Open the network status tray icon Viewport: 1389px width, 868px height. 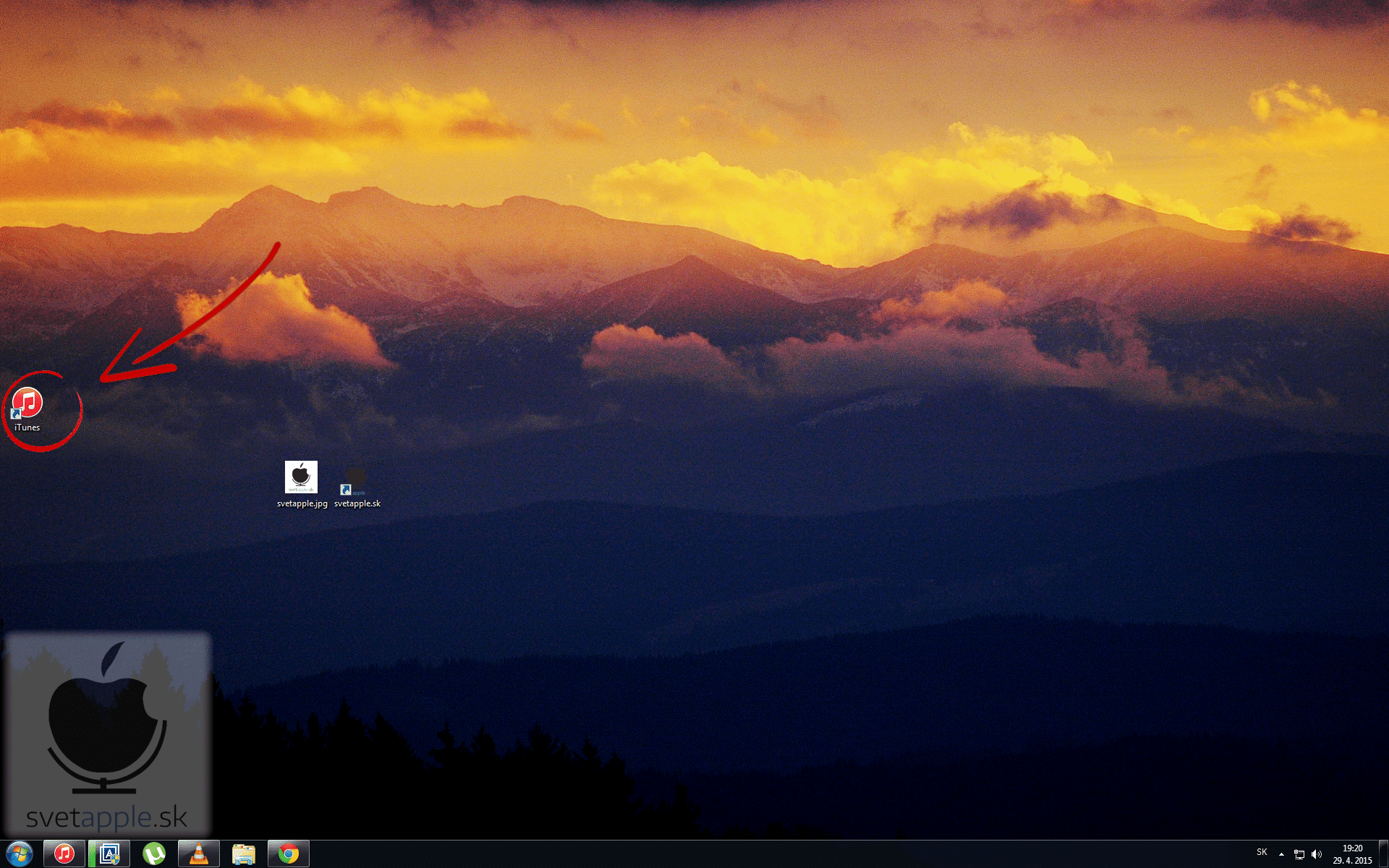[x=1299, y=854]
